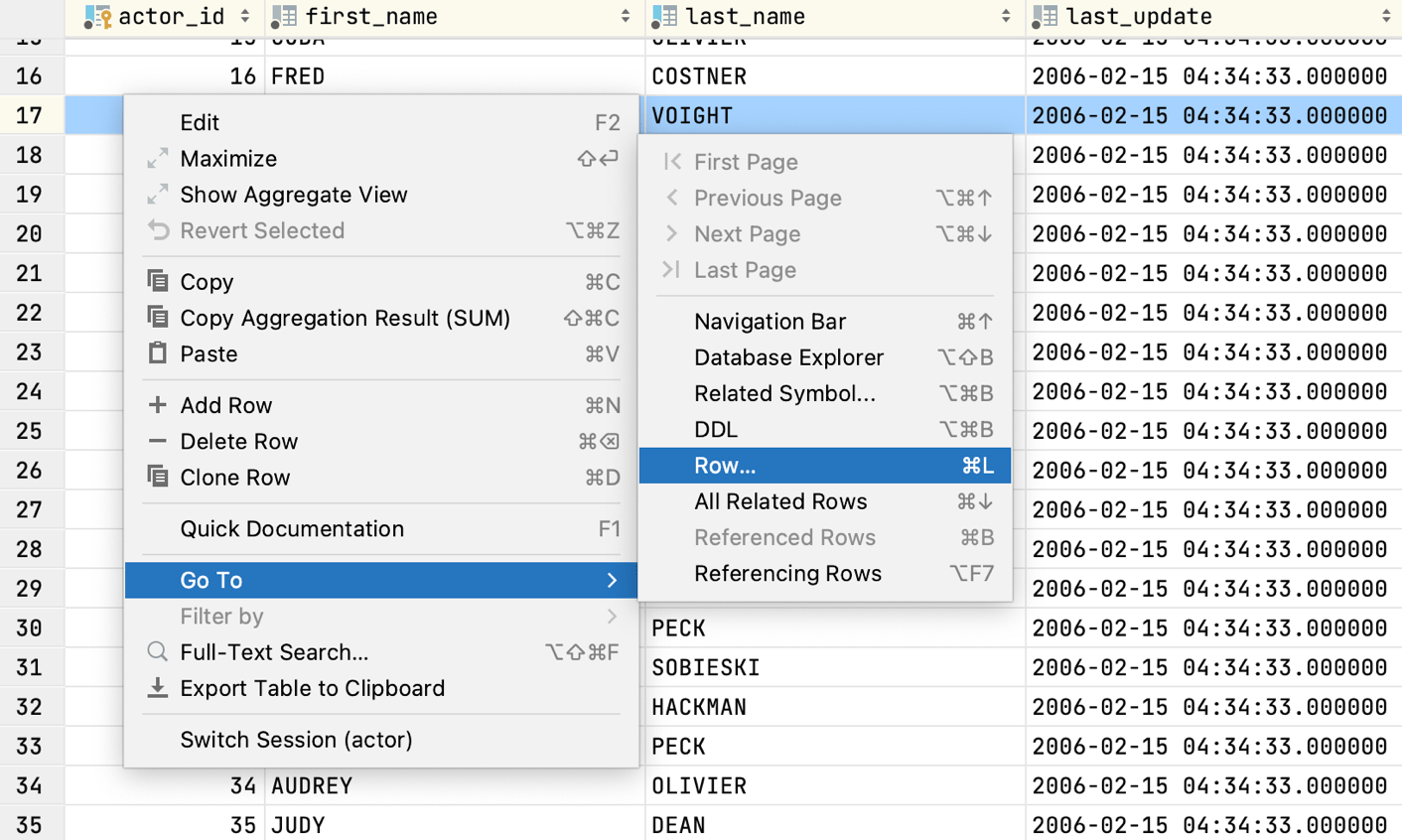Click the First Page arrow icon
Screen dimensions: 1402x840
pyautogui.click(x=672, y=161)
